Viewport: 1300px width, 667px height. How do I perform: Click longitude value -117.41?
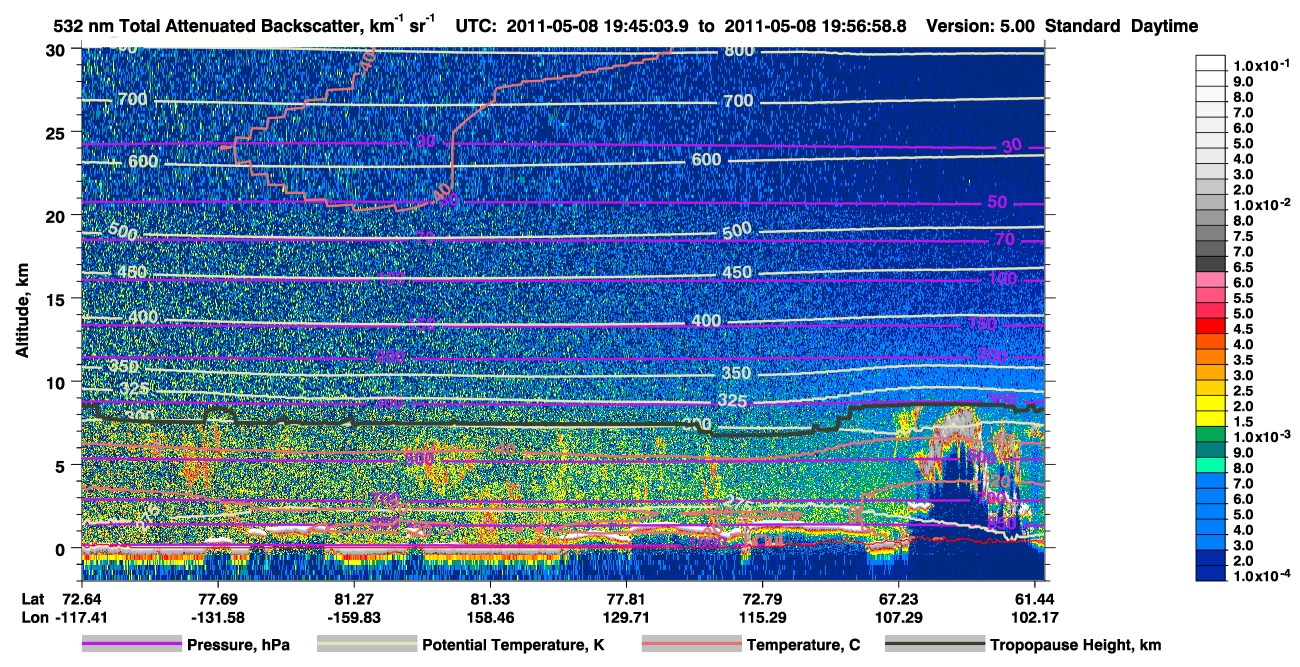82,616
